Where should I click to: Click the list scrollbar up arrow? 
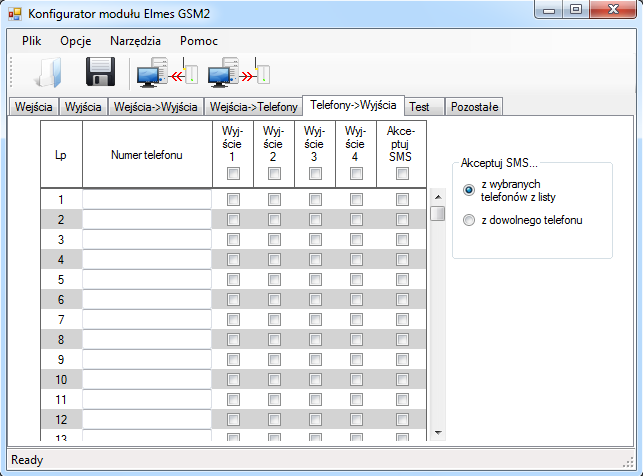[x=438, y=197]
